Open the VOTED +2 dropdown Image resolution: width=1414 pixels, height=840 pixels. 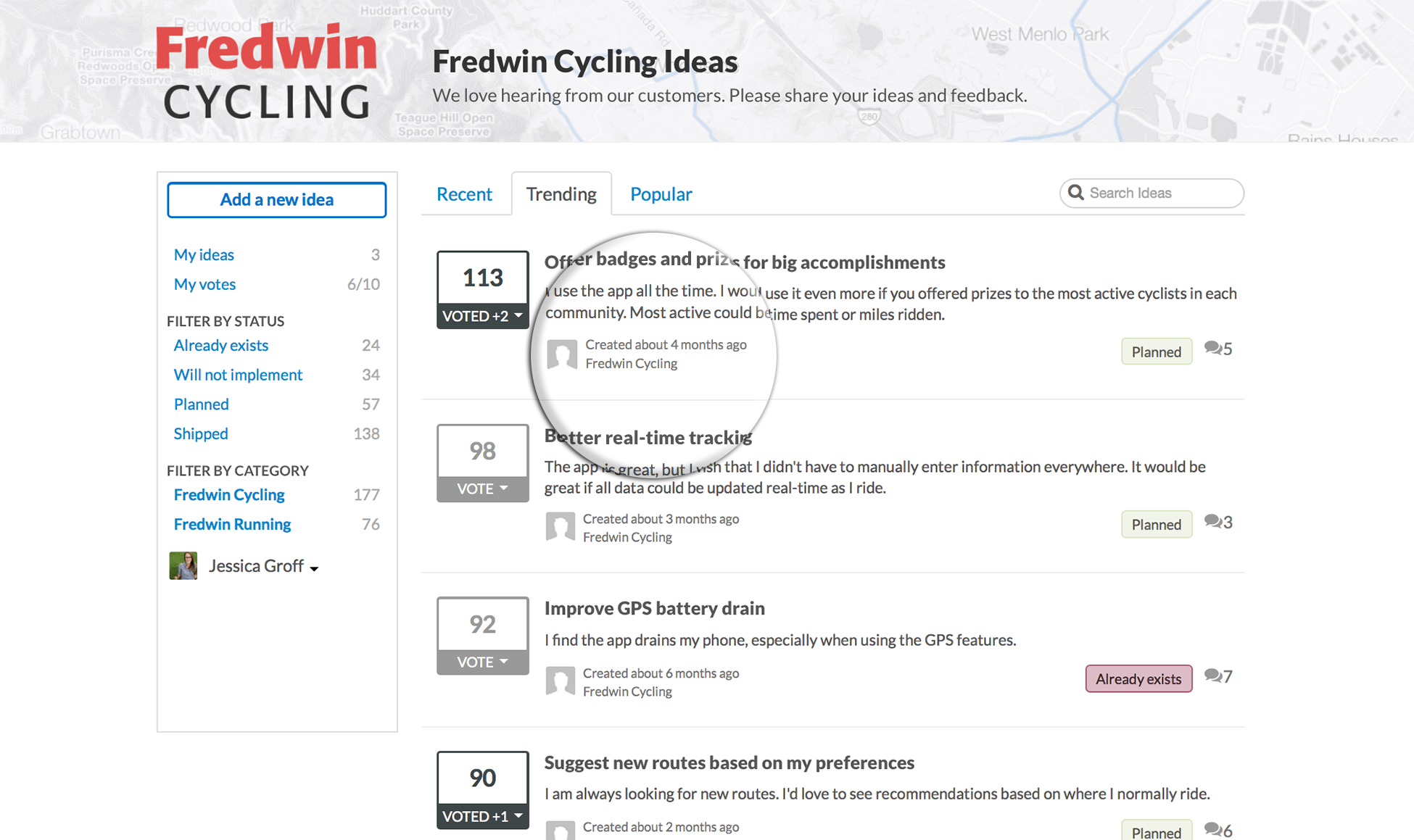(x=483, y=316)
